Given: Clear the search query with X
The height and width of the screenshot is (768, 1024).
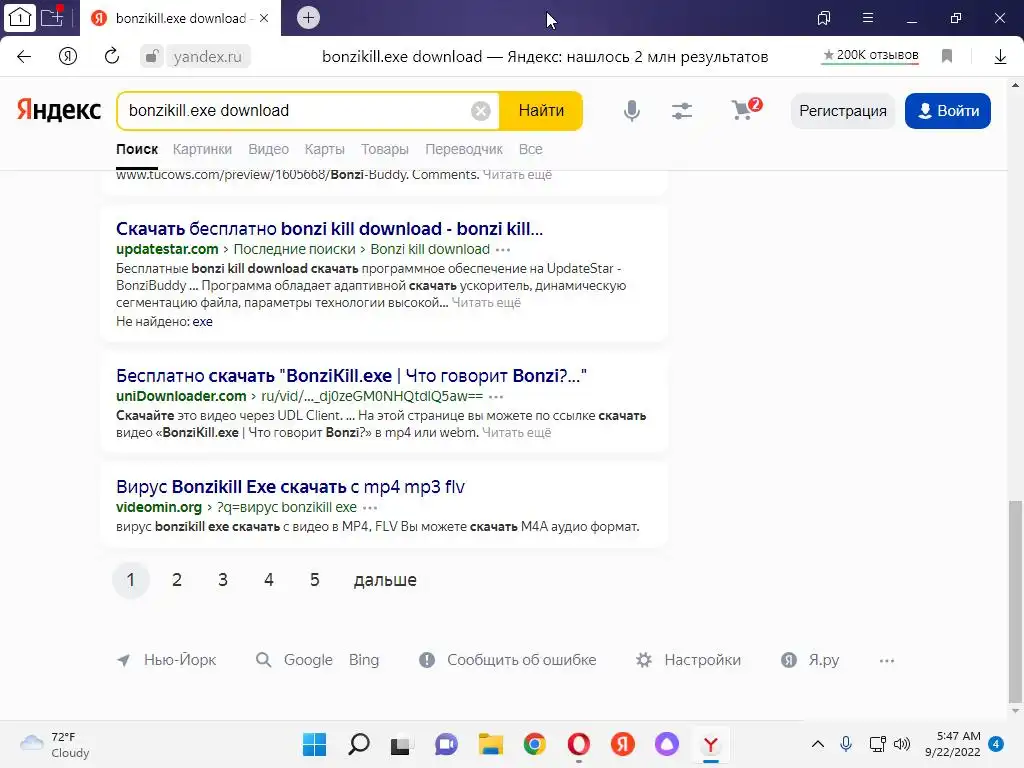Looking at the screenshot, I should pyautogui.click(x=481, y=111).
